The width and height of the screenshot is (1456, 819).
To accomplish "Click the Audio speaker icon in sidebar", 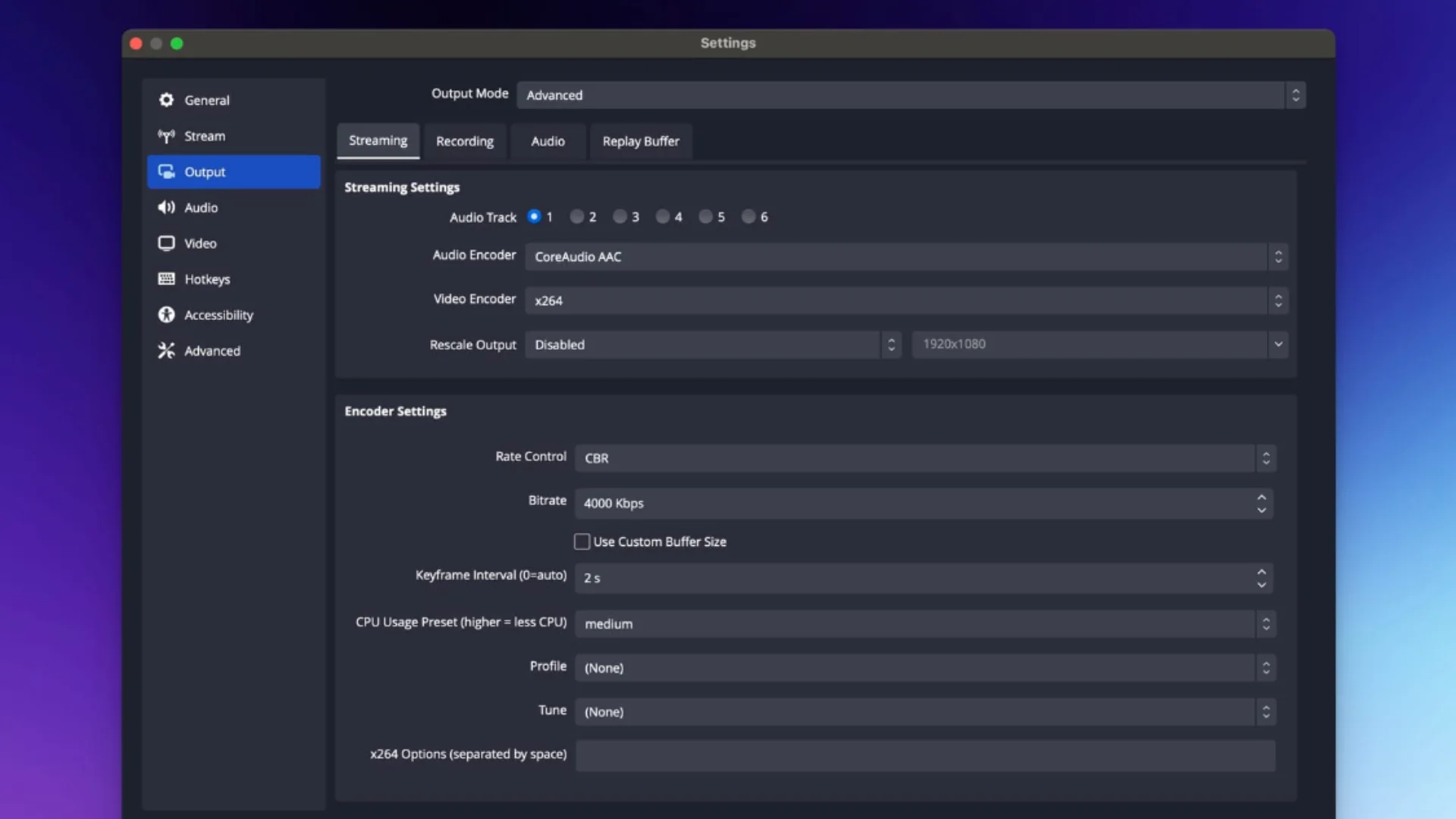I will point(166,207).
